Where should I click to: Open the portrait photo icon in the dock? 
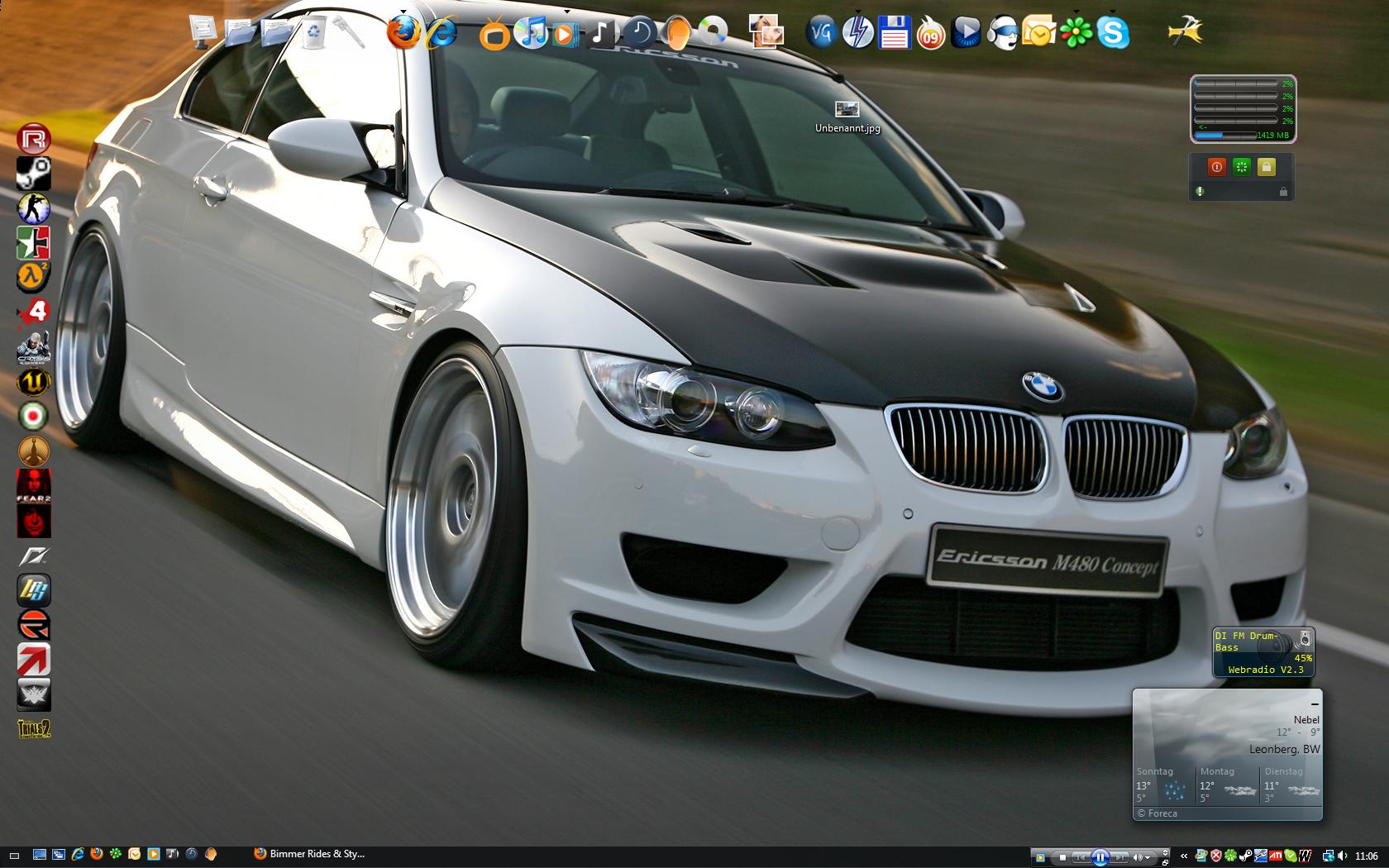pos(766,33)
